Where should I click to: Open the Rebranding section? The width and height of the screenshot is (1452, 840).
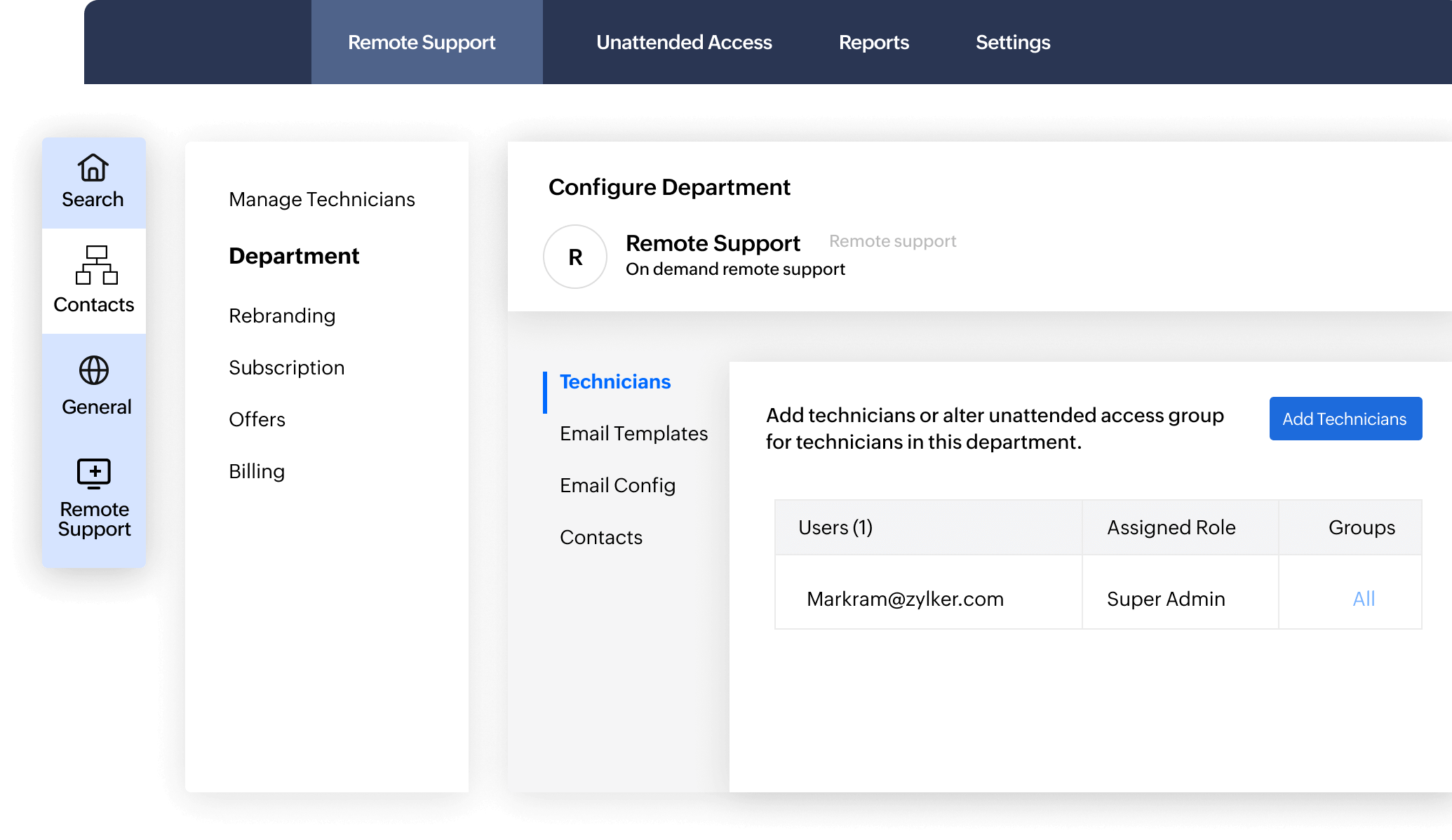pos(281,316)
